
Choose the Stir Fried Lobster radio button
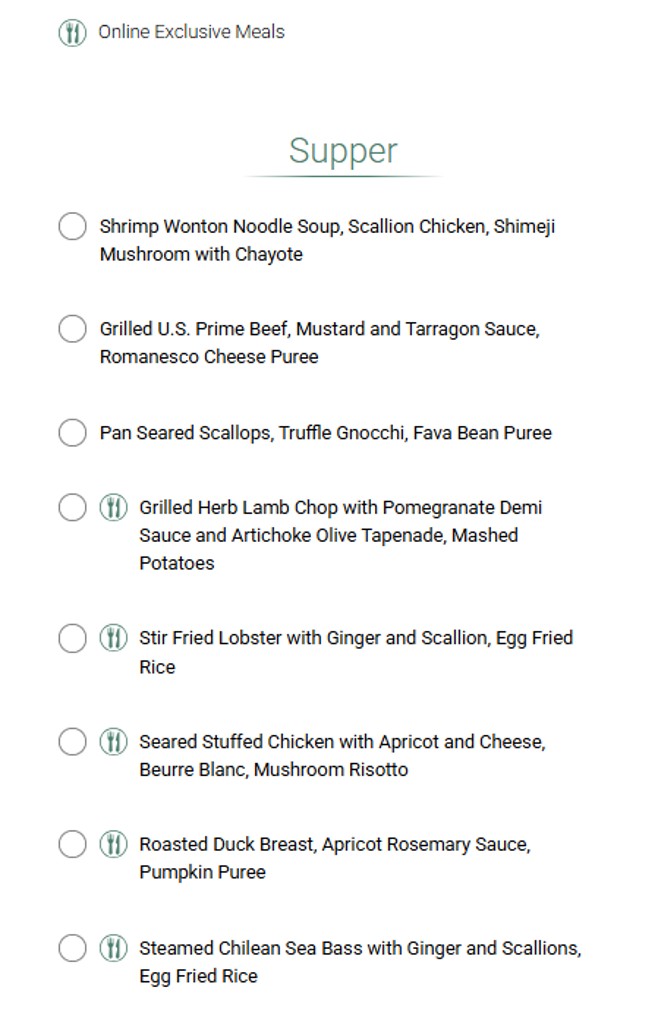click(x=72, y=638)
